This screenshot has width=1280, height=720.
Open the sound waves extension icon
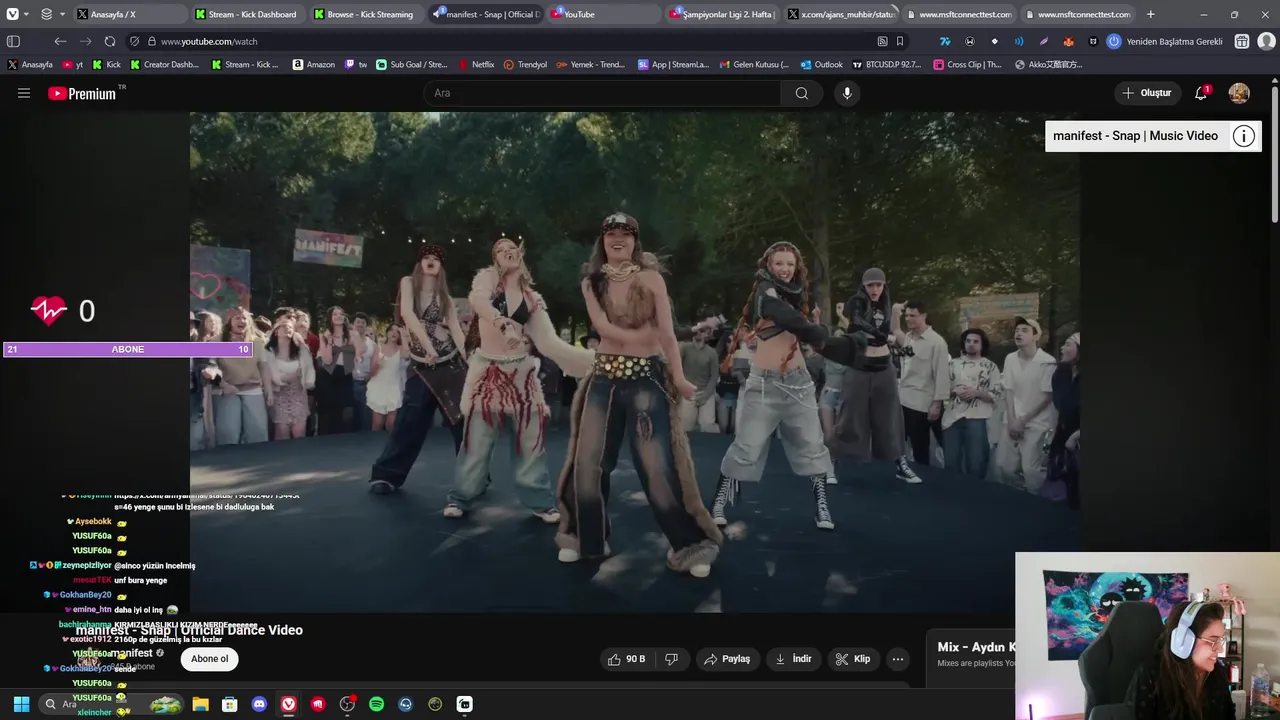[1019, 41]
